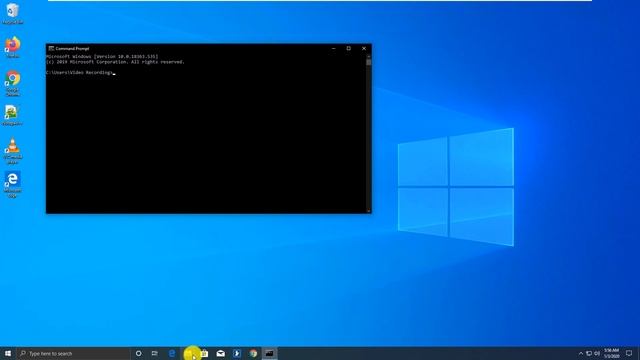Image resolution: width=640 pixels, height=360 pixels.
Task: Launch Edge from the taskbar
Action: click(172, 353)
